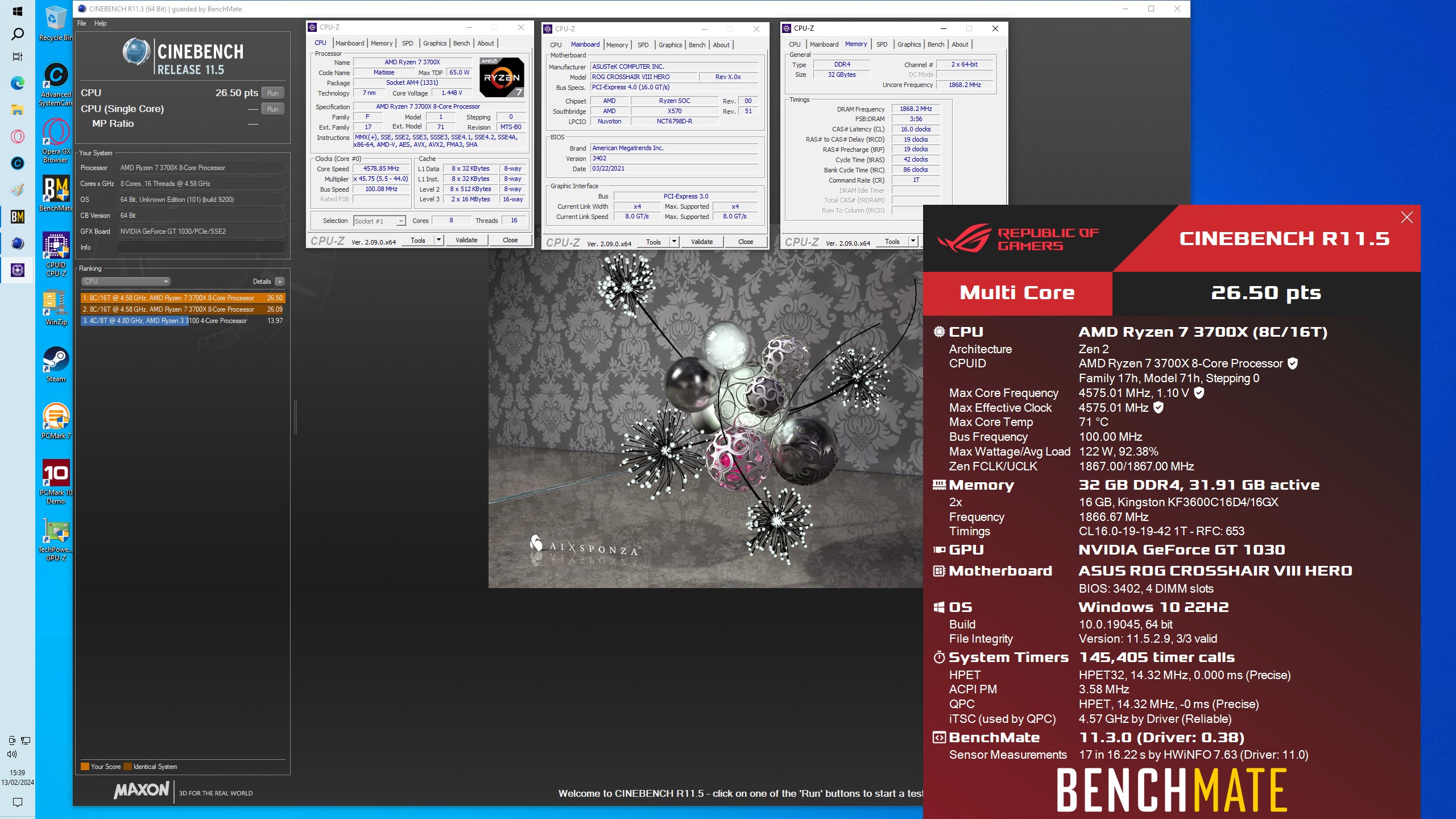This screenshot has width=1456, height=819.
Task: Open Microsoft Edge from the taskbar
Action: pyautogui.click(x=17, y=84)
